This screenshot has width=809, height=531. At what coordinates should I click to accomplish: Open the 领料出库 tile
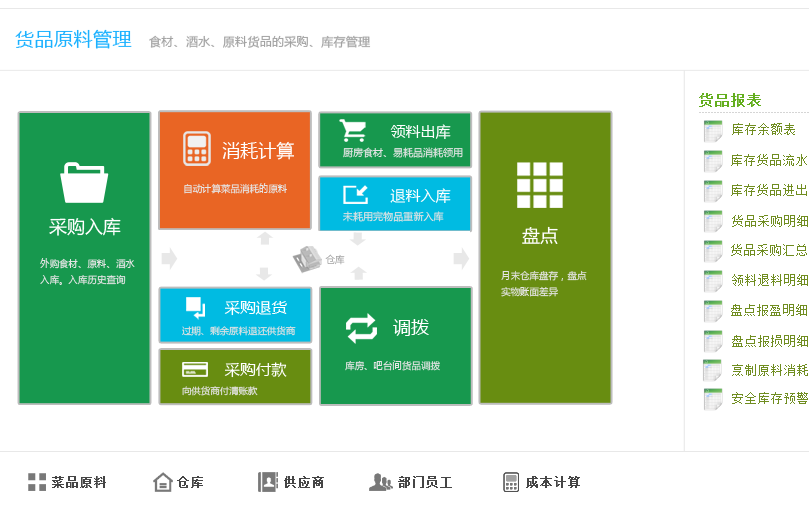coord(395,139)
